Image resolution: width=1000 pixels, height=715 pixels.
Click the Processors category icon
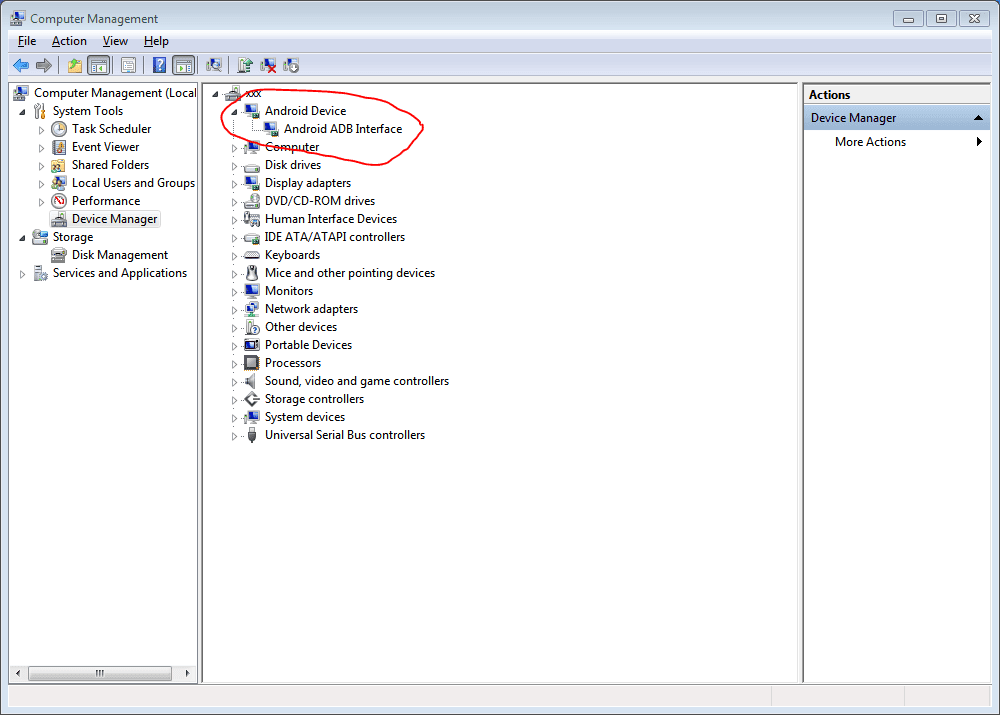(x=252, y=363)
